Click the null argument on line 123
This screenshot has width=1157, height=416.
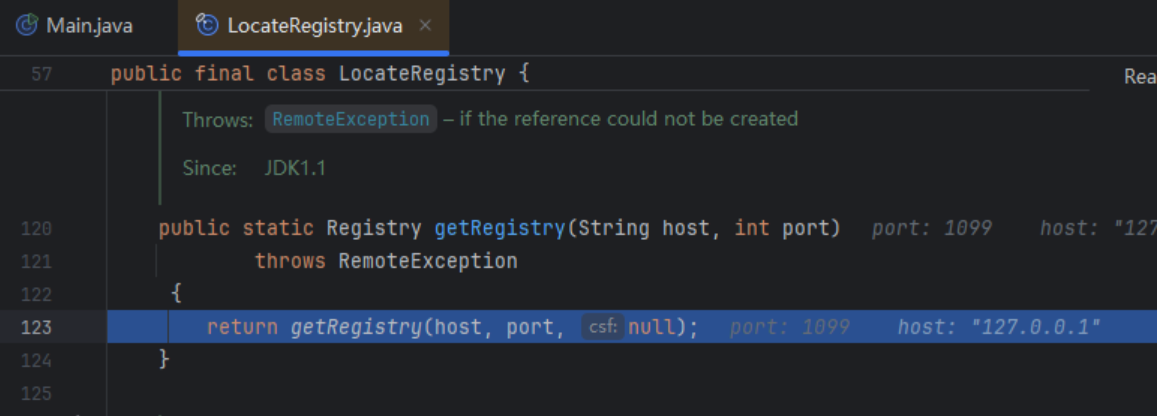(x=654, y=327)
